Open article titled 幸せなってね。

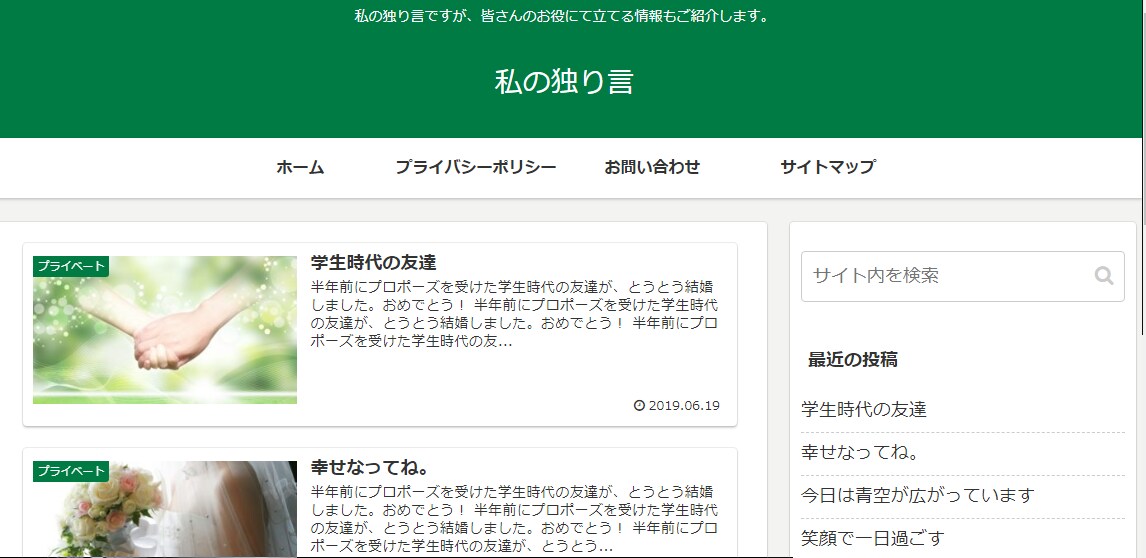[369, 467]
